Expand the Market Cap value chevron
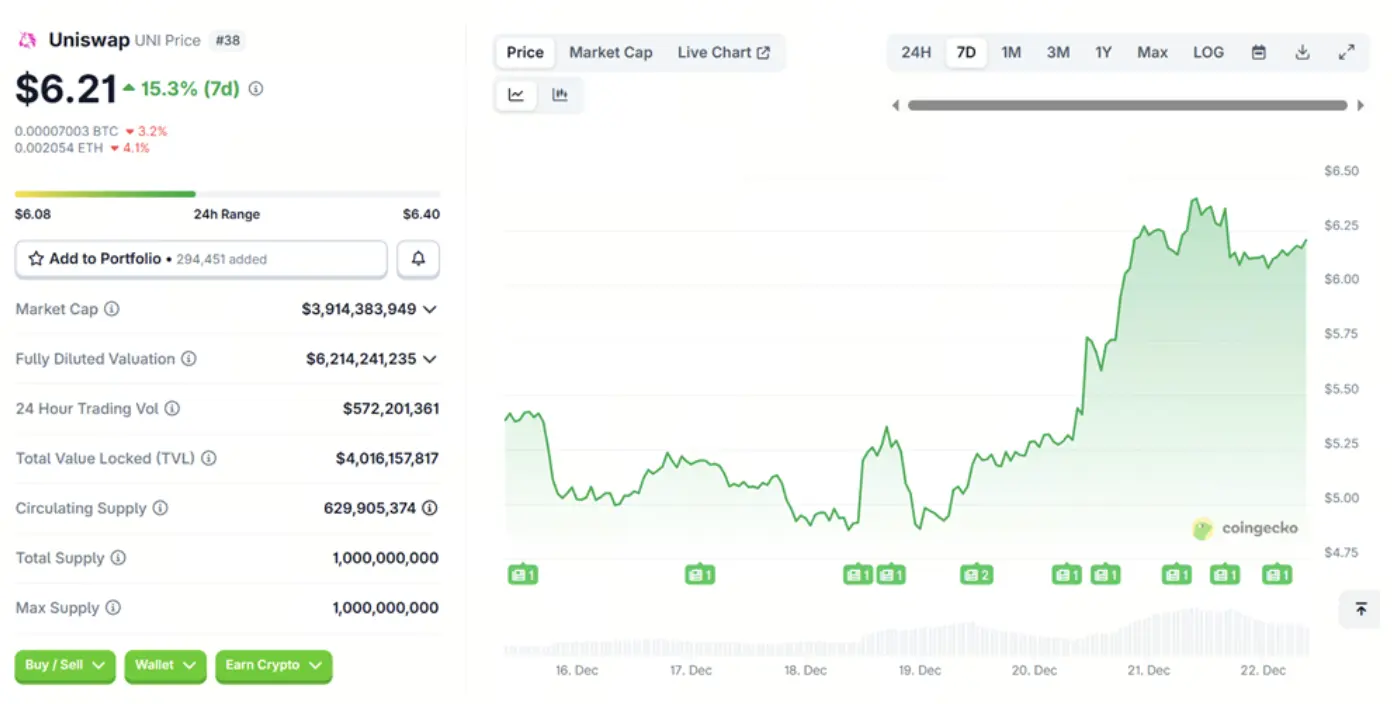 coord(430,310)
